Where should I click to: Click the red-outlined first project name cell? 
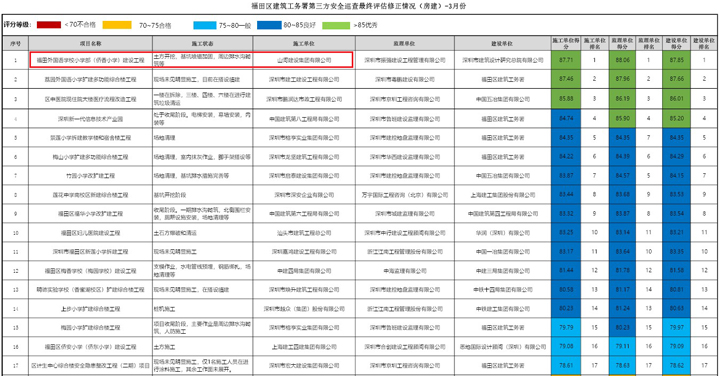[90, 60]
